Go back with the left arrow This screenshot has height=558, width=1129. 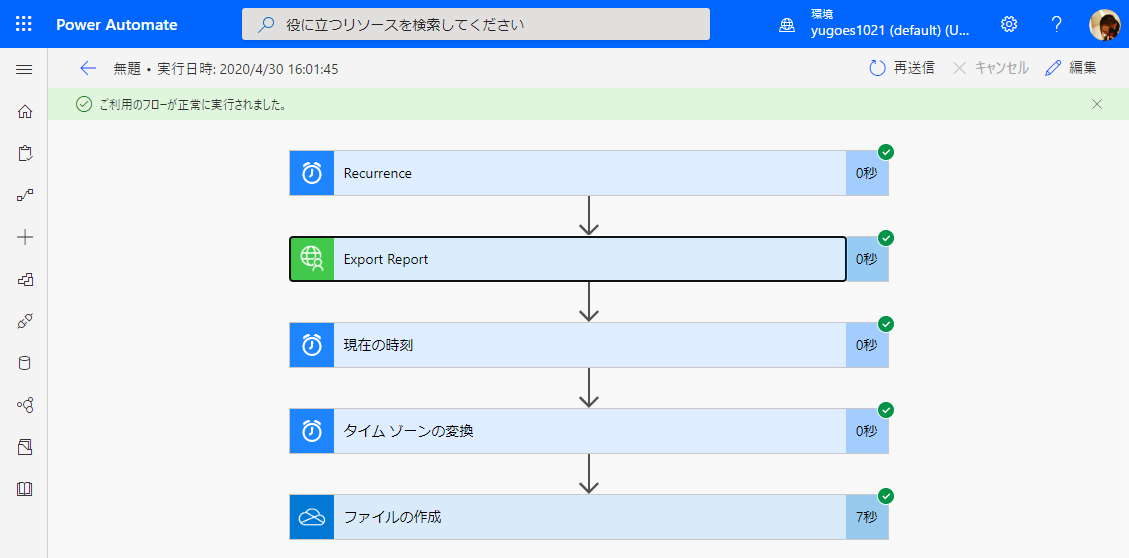pos(88,68)
